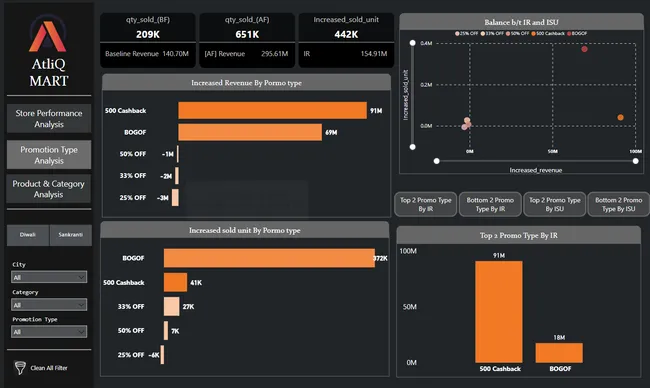
Task: Open the Promotion Type dropdown
Action: click(x=49, y=332)
